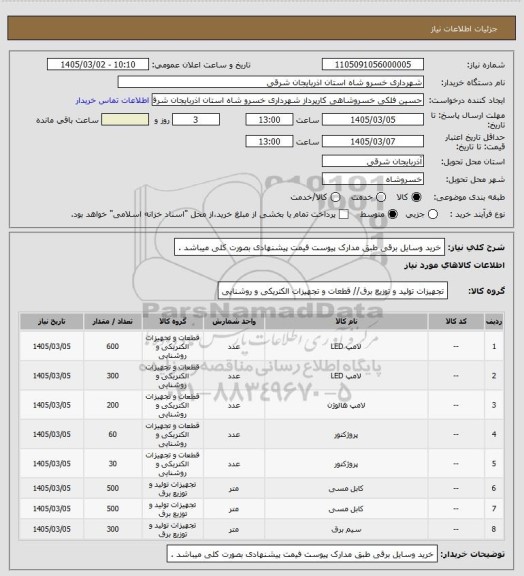Click the جزئیات اطلاعات نیاز header title
This screenshot has height=576, width=524.
464,29
